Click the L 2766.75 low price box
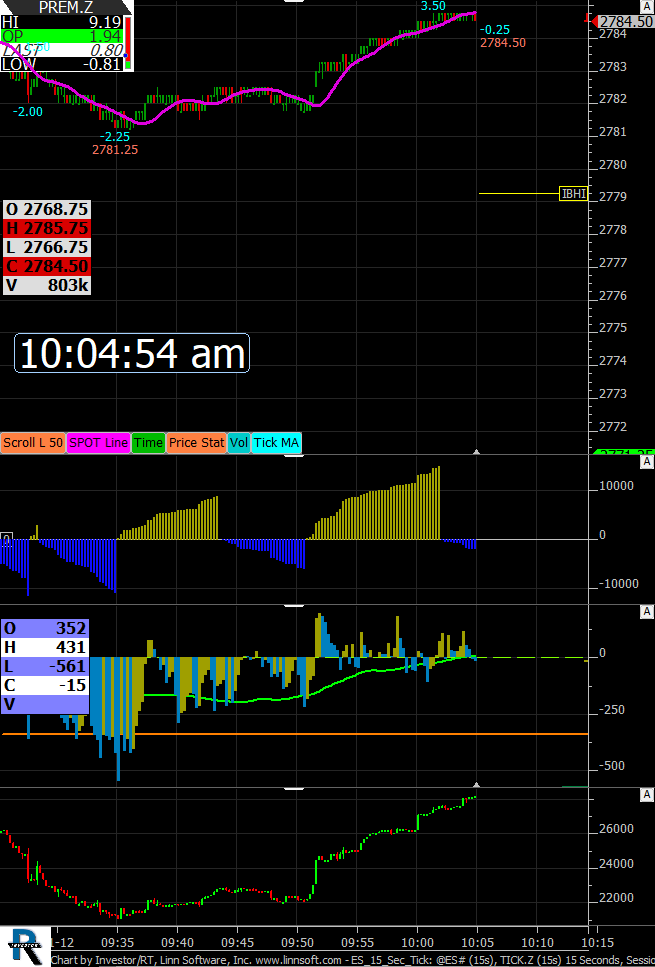Viewport: 655px width, 967px height. [47, 247]
